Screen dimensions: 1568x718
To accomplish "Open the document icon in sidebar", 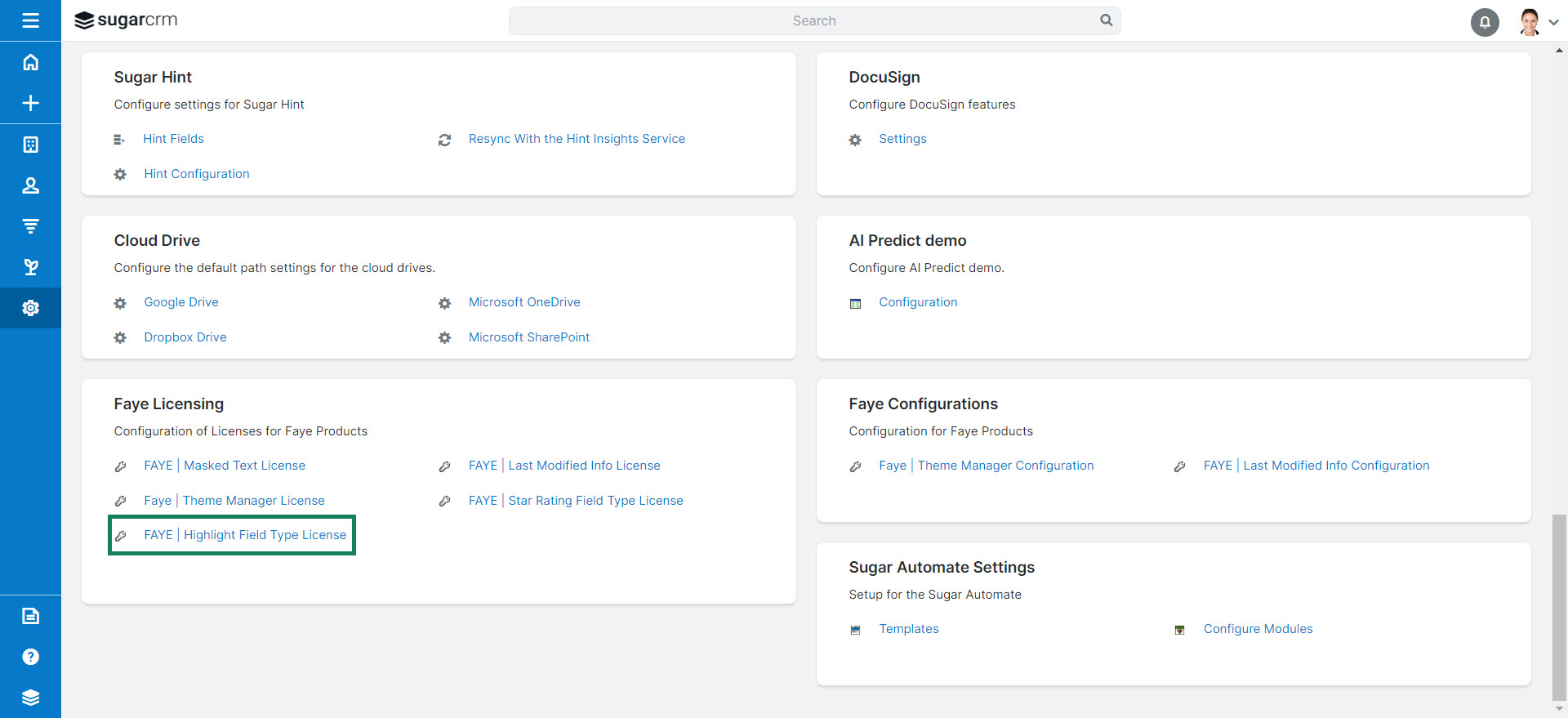I will click(x=30, y=616).
